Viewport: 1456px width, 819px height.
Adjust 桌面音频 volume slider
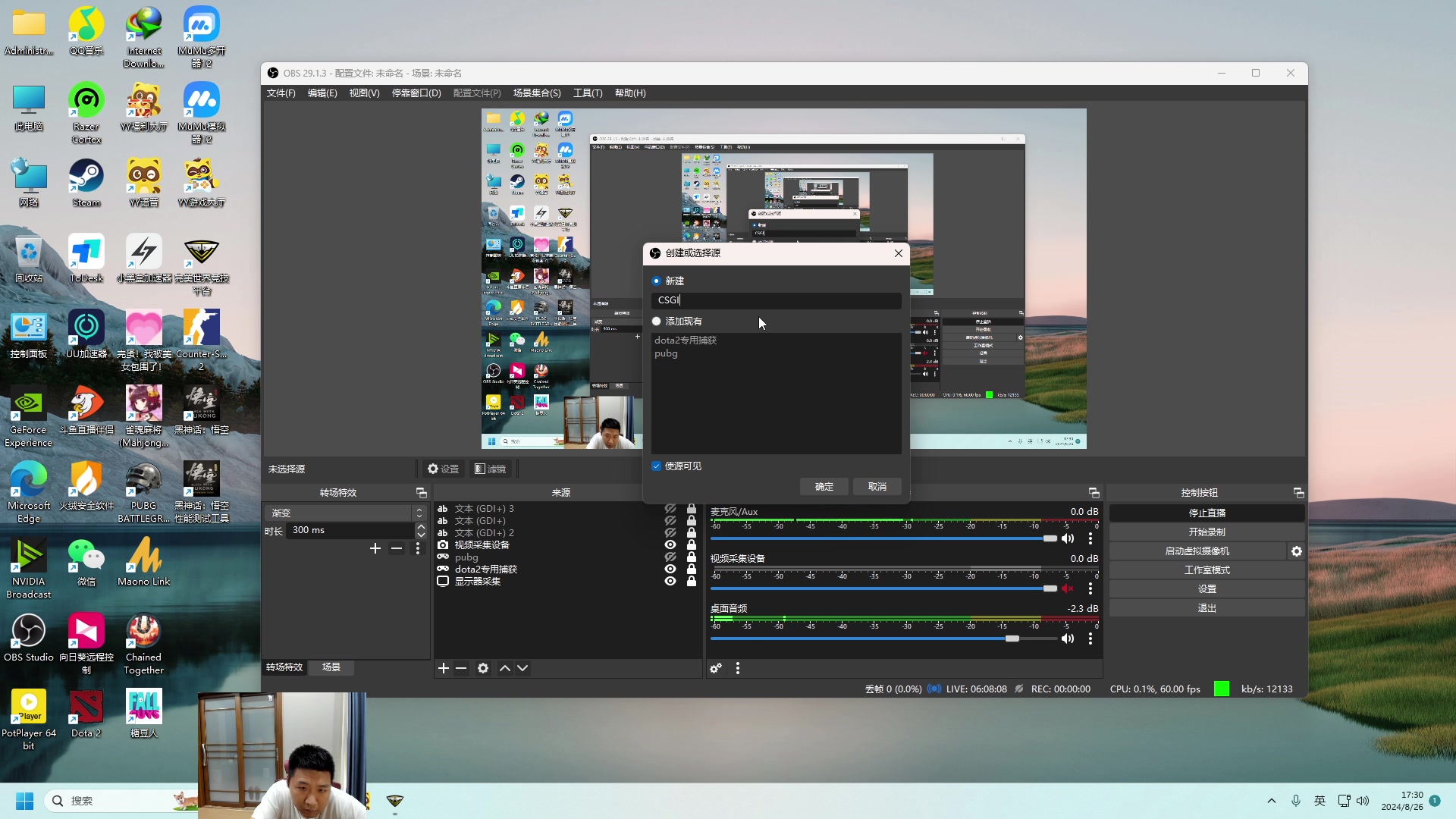tap(883, 639)
